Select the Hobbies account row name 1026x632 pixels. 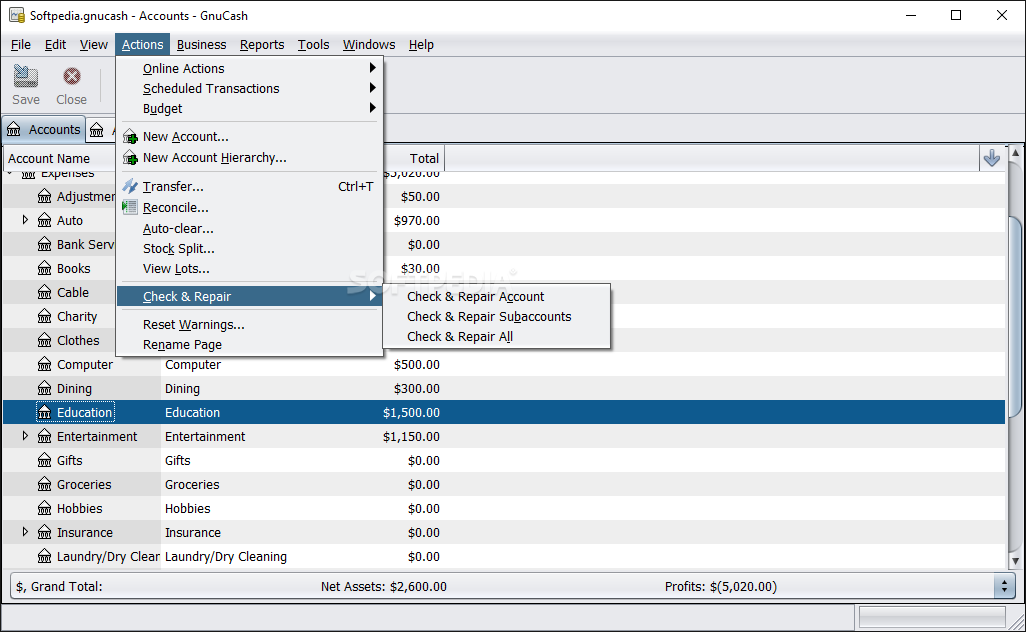click(79, 508)
